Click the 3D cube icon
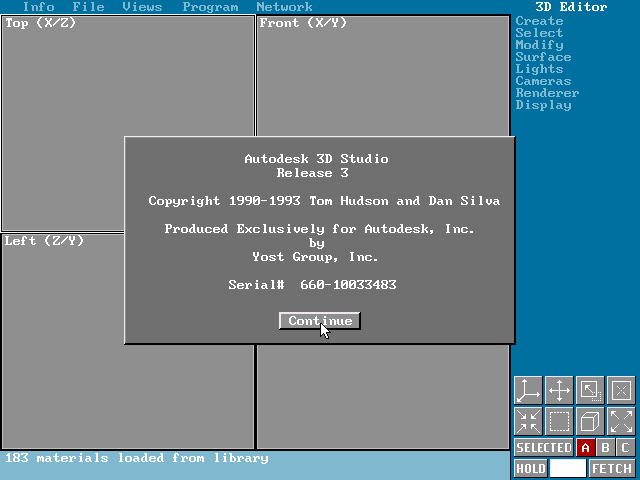Image resolution: width=640 pixels, height=480 pixels. click(590, 421)
